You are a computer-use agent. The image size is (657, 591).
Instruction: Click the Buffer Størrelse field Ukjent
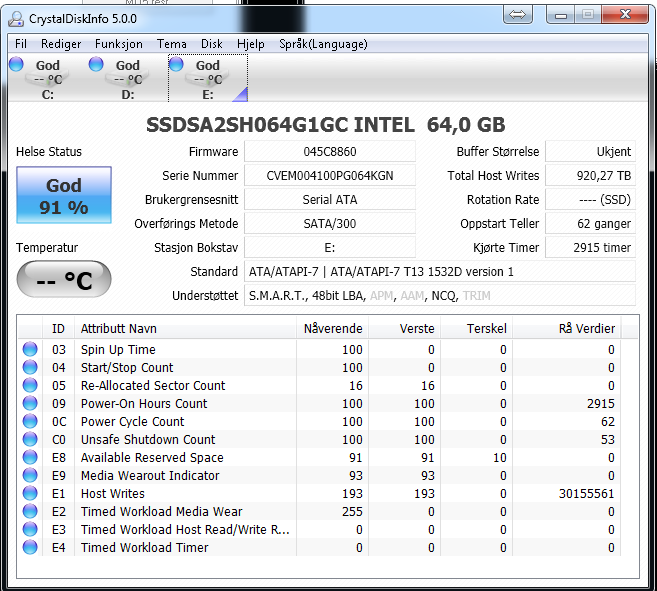tap(590, 152)
